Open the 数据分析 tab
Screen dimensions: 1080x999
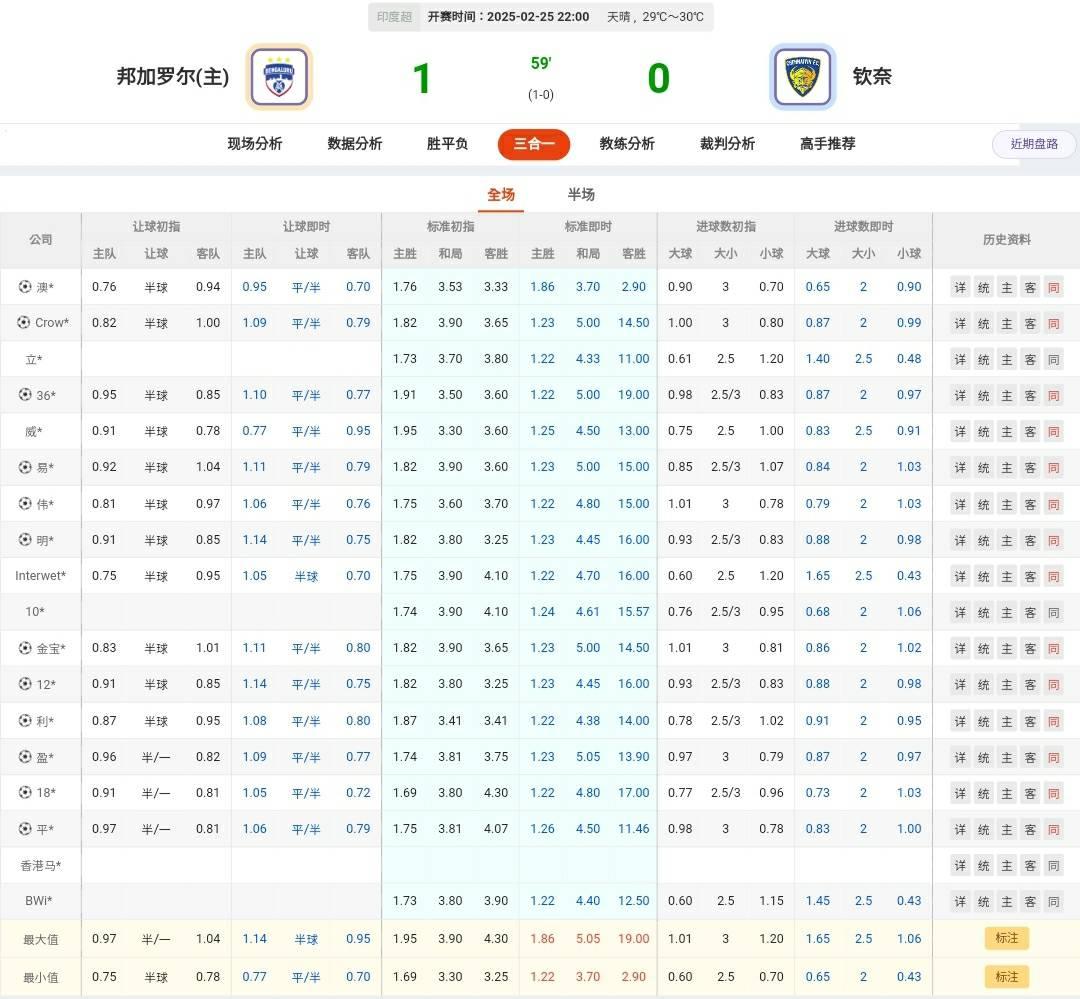pyautogui.click(x=355, y=143)
